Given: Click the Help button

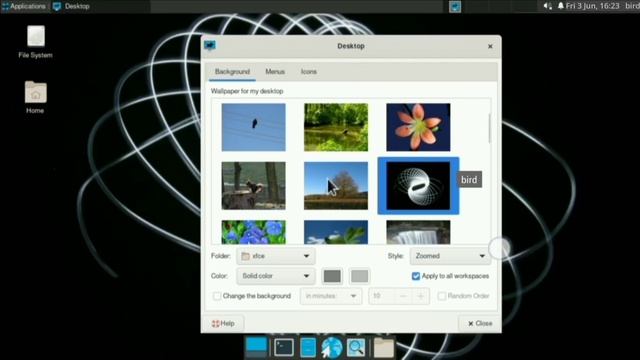Looking at the screenshot, I should [x=223, y=323].
